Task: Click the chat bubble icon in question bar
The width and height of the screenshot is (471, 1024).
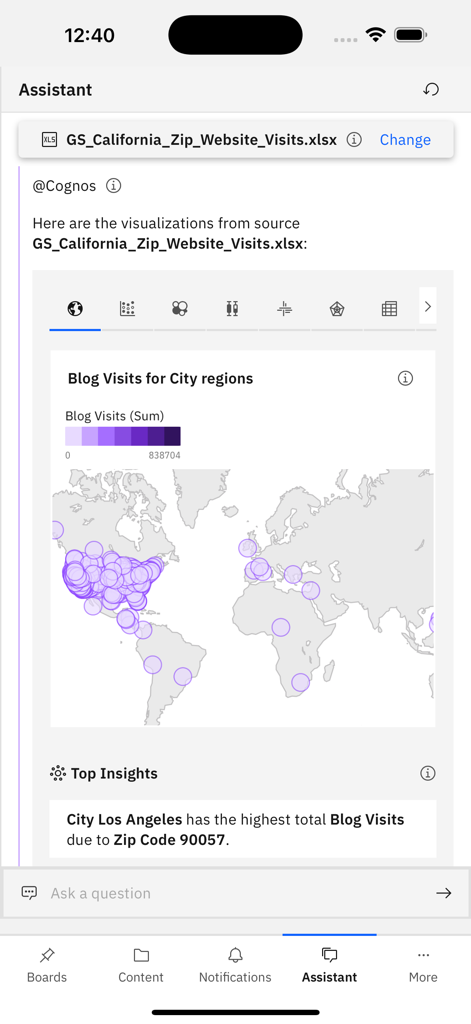Action: 29,893
